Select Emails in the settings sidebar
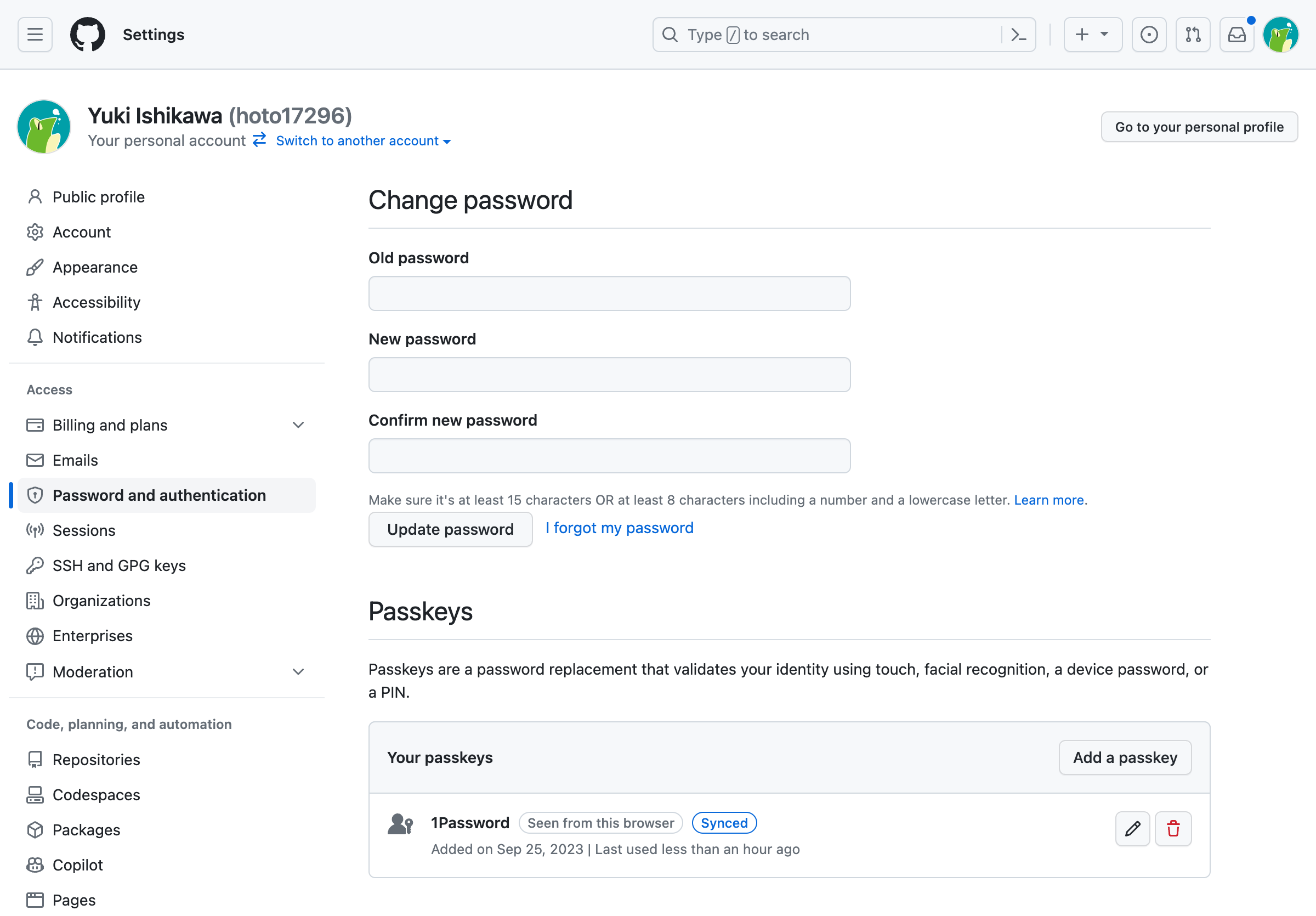The height and width of the screenshot is (916, 1316). (x=75, y=460)
